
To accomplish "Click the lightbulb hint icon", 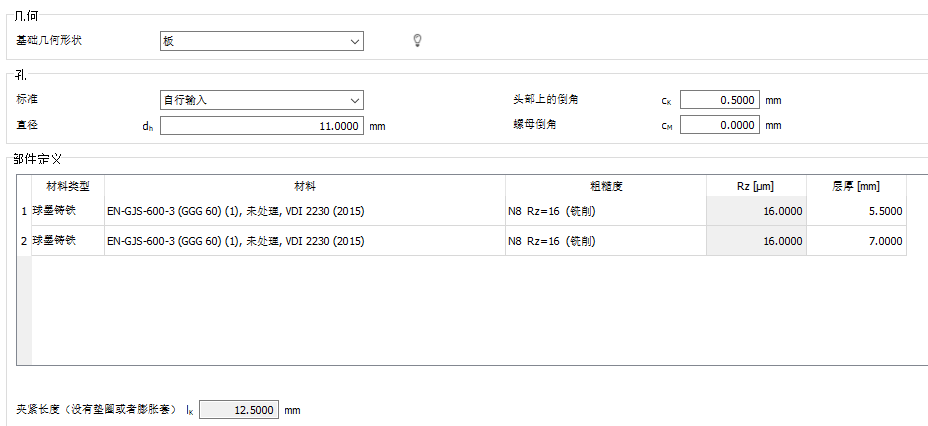I will (x=419, y=41).
